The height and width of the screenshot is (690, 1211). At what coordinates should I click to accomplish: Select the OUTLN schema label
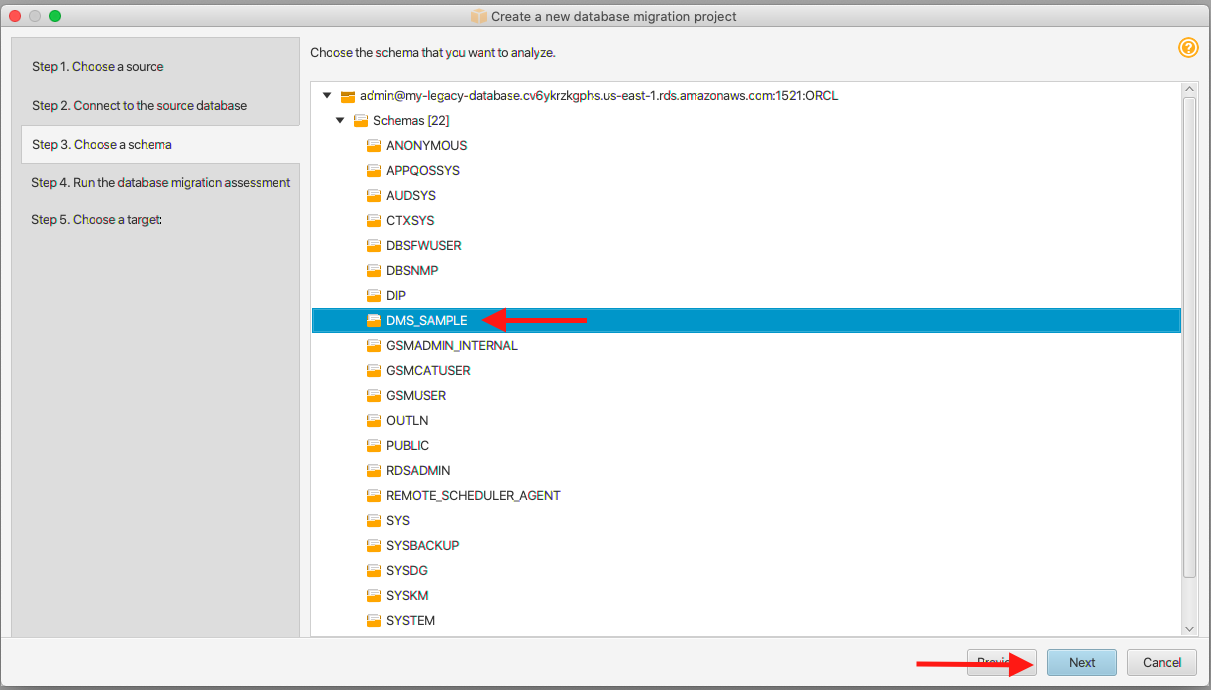(407, 421)
